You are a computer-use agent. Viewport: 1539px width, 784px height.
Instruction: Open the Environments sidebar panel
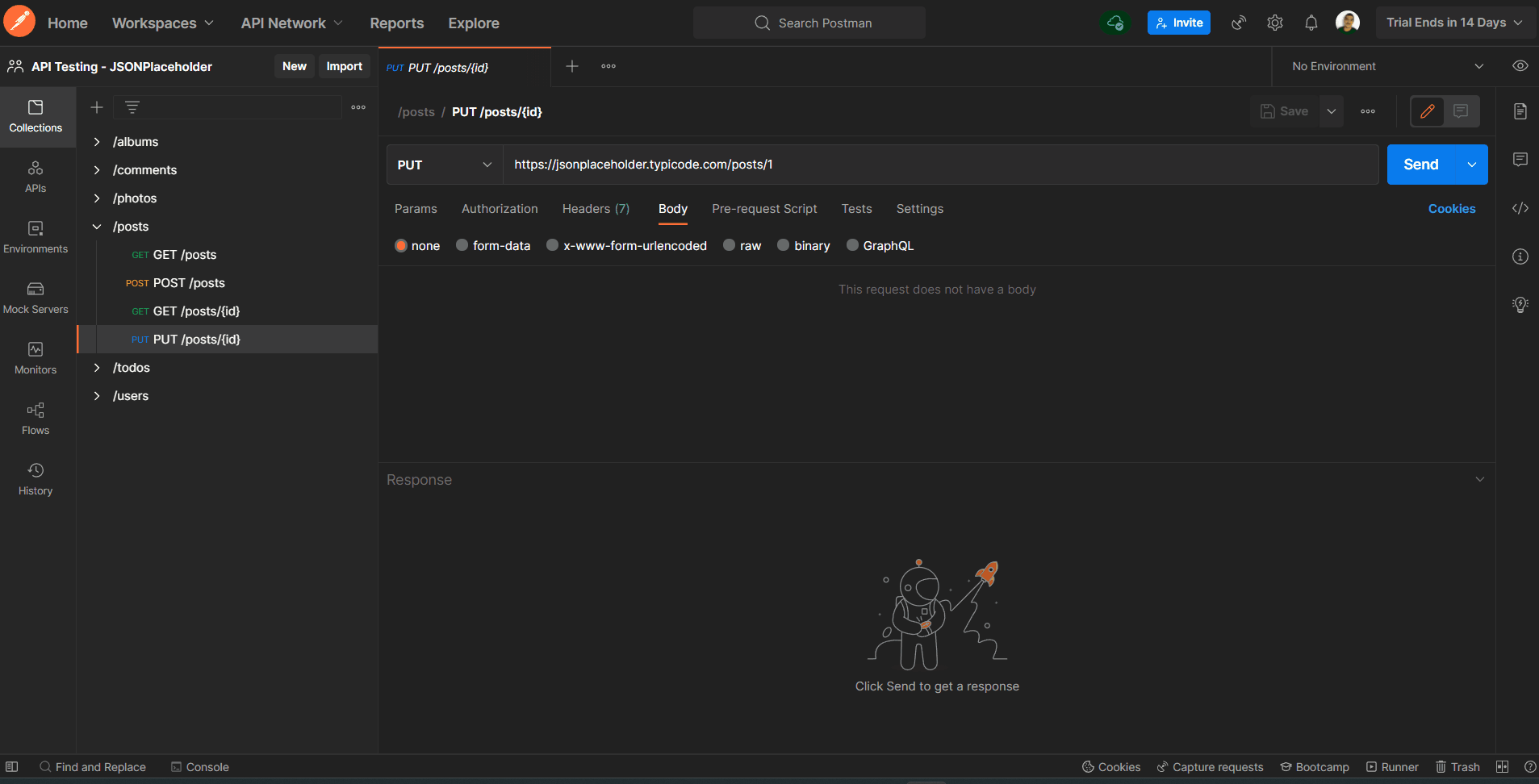(x=36, y=238)
